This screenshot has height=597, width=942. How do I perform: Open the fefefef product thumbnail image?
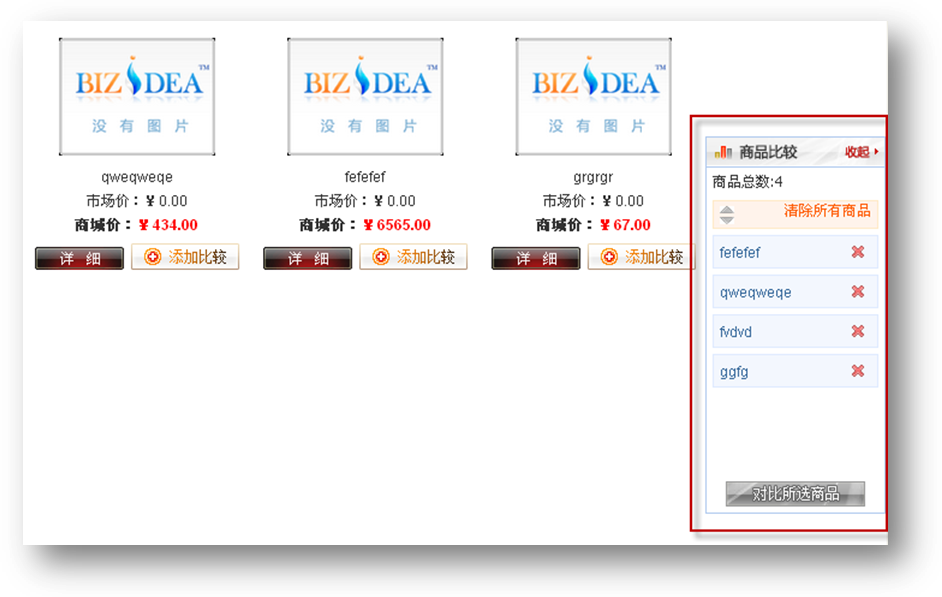point(365,97)
